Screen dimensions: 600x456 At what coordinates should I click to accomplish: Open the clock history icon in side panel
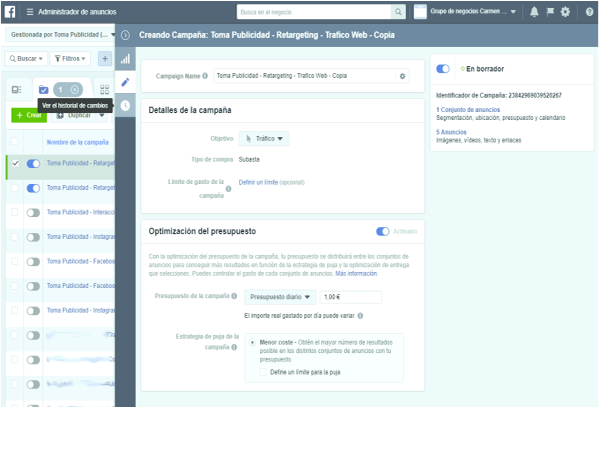coord(125,105)
